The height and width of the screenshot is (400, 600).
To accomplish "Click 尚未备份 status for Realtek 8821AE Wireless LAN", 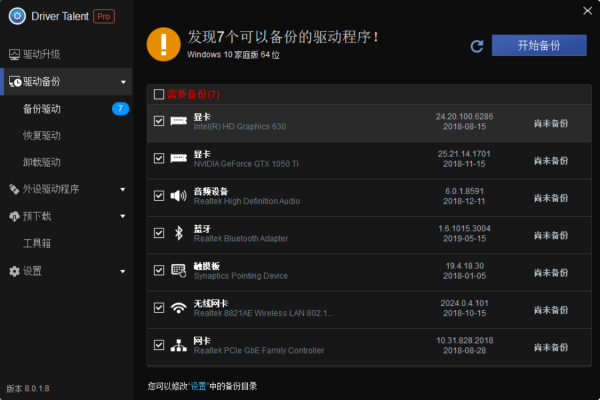I will click(551, 310).
